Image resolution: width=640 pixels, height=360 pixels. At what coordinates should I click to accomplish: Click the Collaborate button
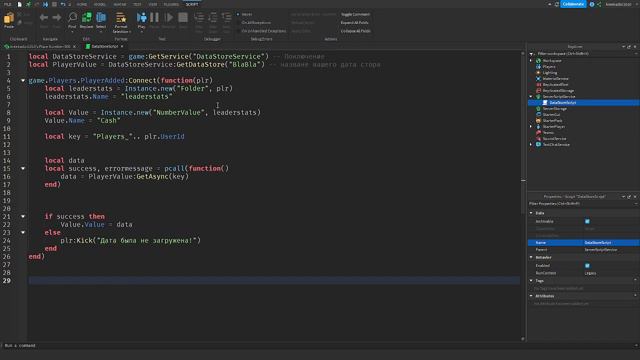(x=573, y=4)
